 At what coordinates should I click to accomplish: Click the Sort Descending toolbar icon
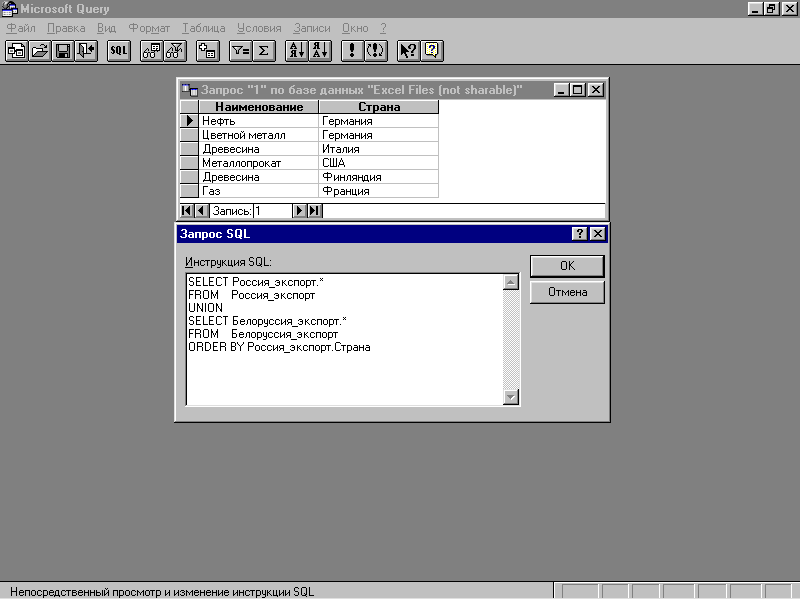tap(320, 51)
